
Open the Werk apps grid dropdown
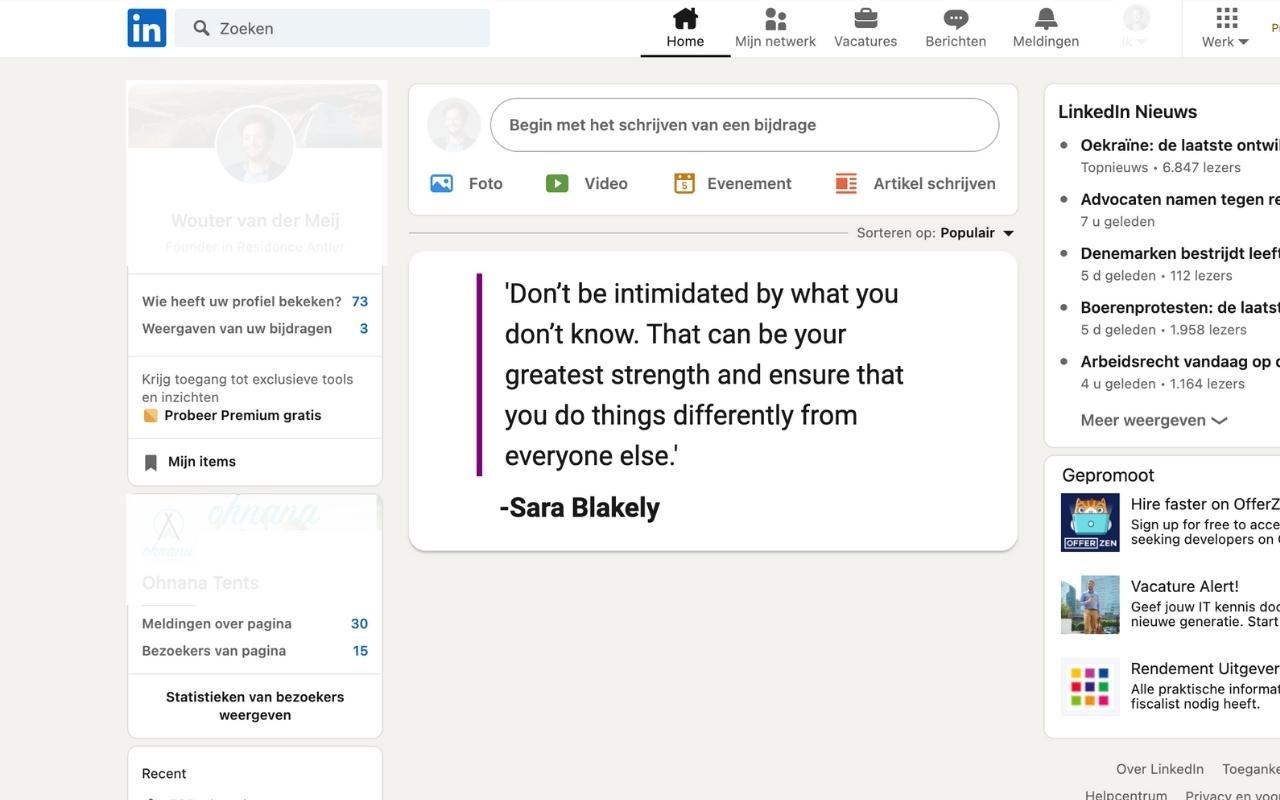[1226, 28]
